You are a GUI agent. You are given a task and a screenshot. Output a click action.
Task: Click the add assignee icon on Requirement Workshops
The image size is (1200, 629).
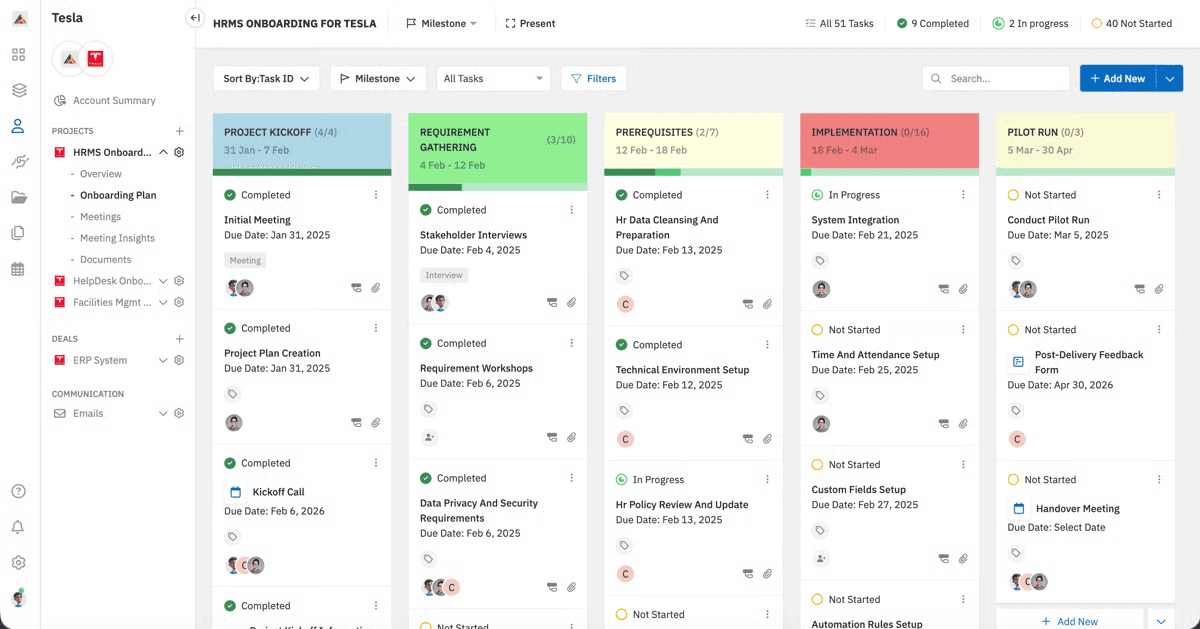tap(429, 437)
